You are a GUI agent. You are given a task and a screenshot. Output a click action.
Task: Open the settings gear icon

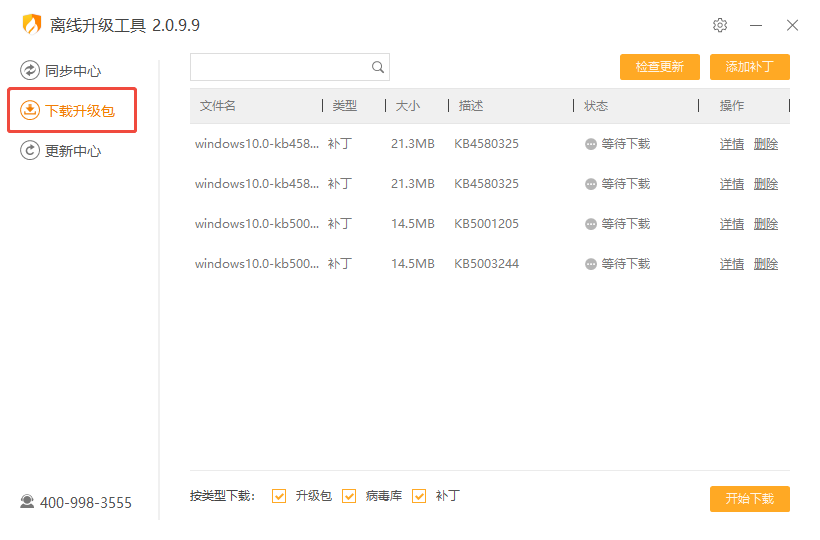pos(720,25)
